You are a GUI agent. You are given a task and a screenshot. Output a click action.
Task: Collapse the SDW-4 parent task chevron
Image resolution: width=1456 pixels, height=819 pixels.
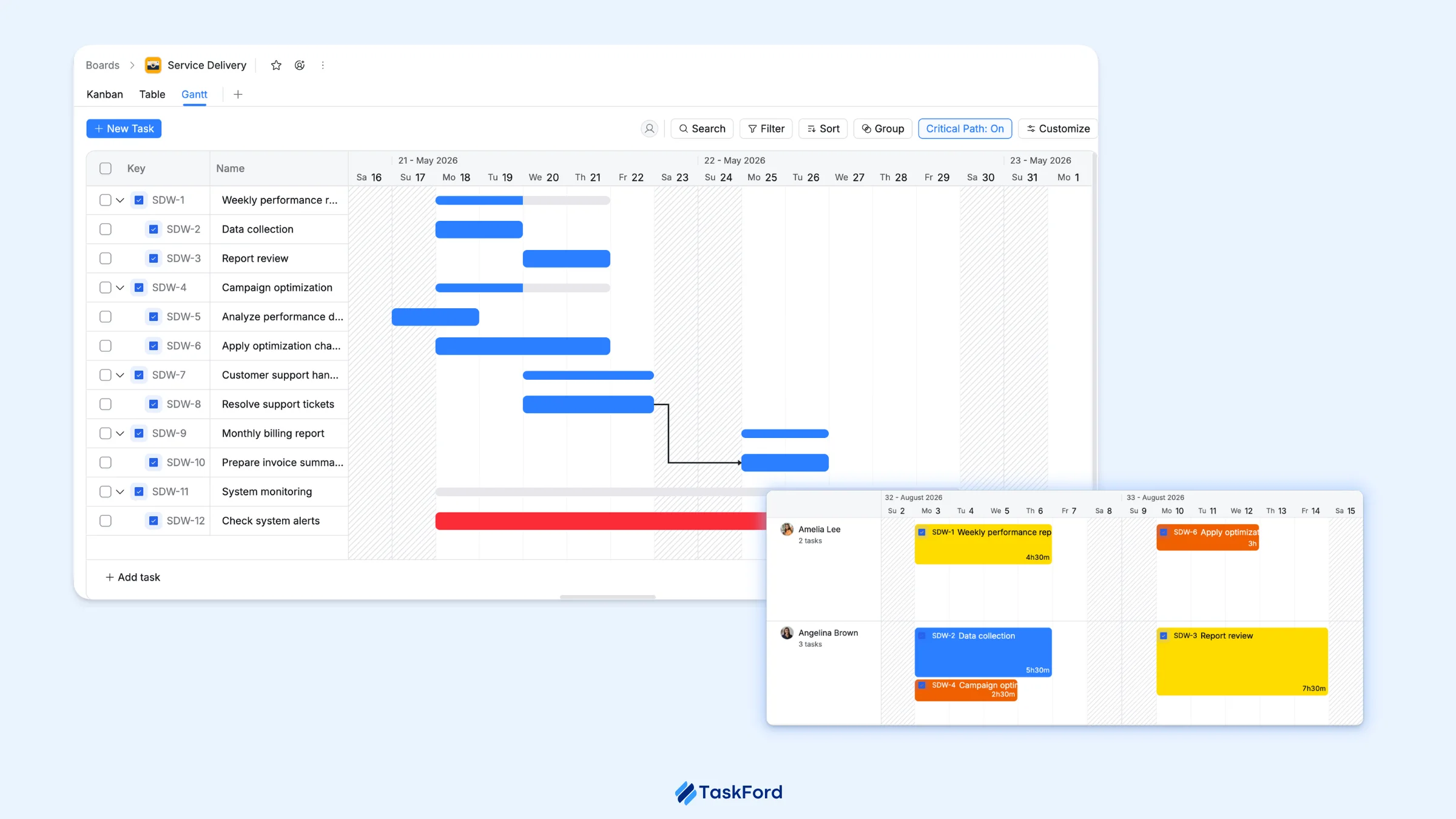[x=120, y=288]
